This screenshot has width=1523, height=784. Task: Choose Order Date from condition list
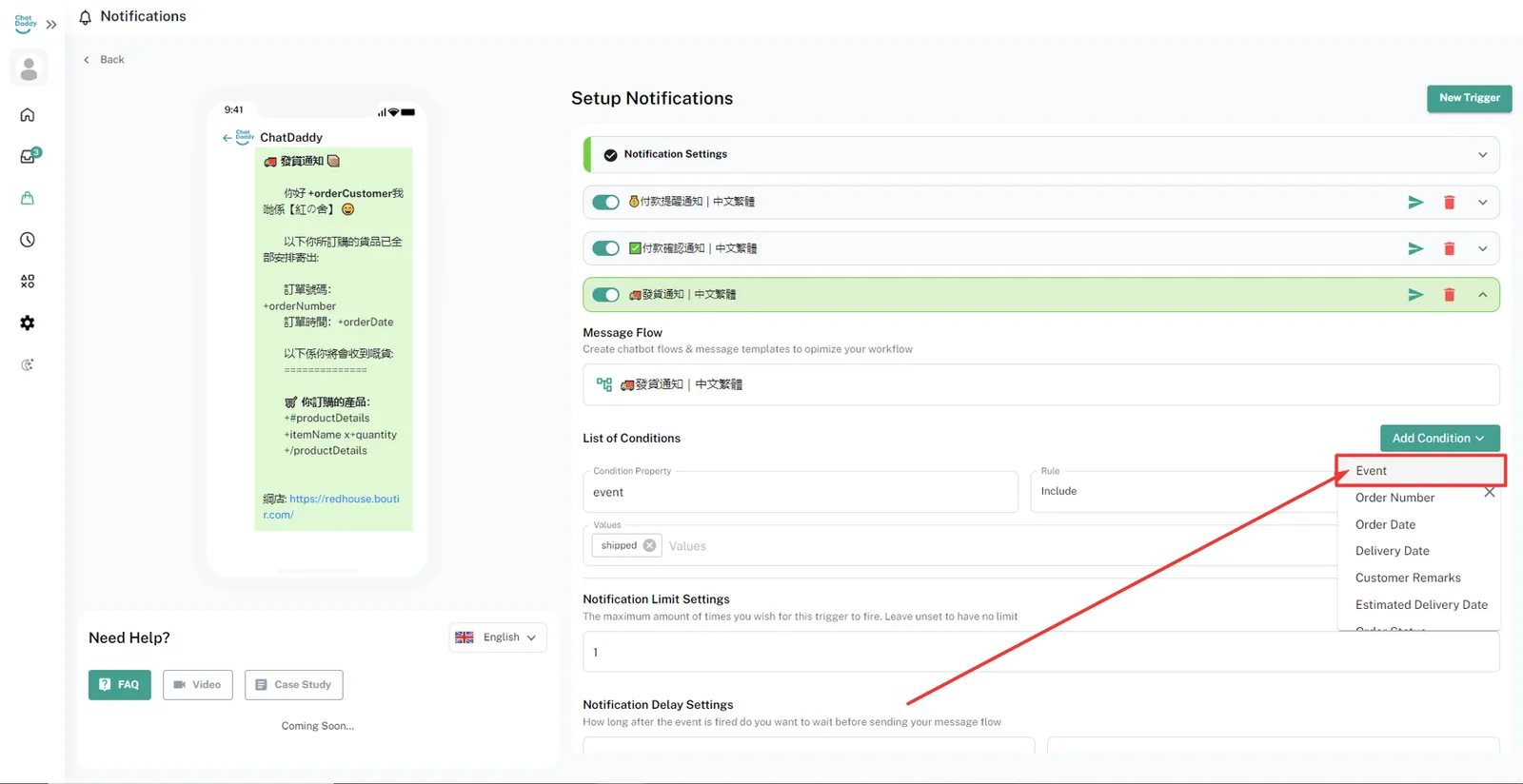coord(1385,524)
